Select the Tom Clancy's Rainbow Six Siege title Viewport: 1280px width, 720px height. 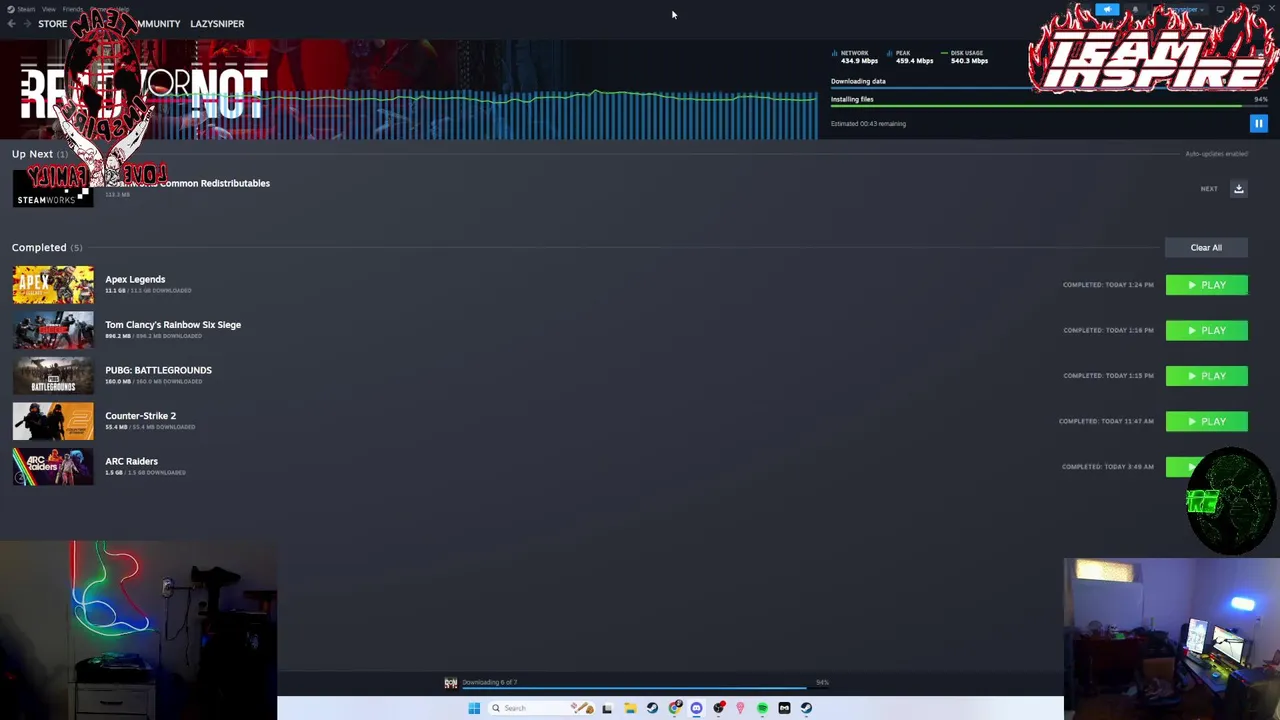(x=173, y=325)
